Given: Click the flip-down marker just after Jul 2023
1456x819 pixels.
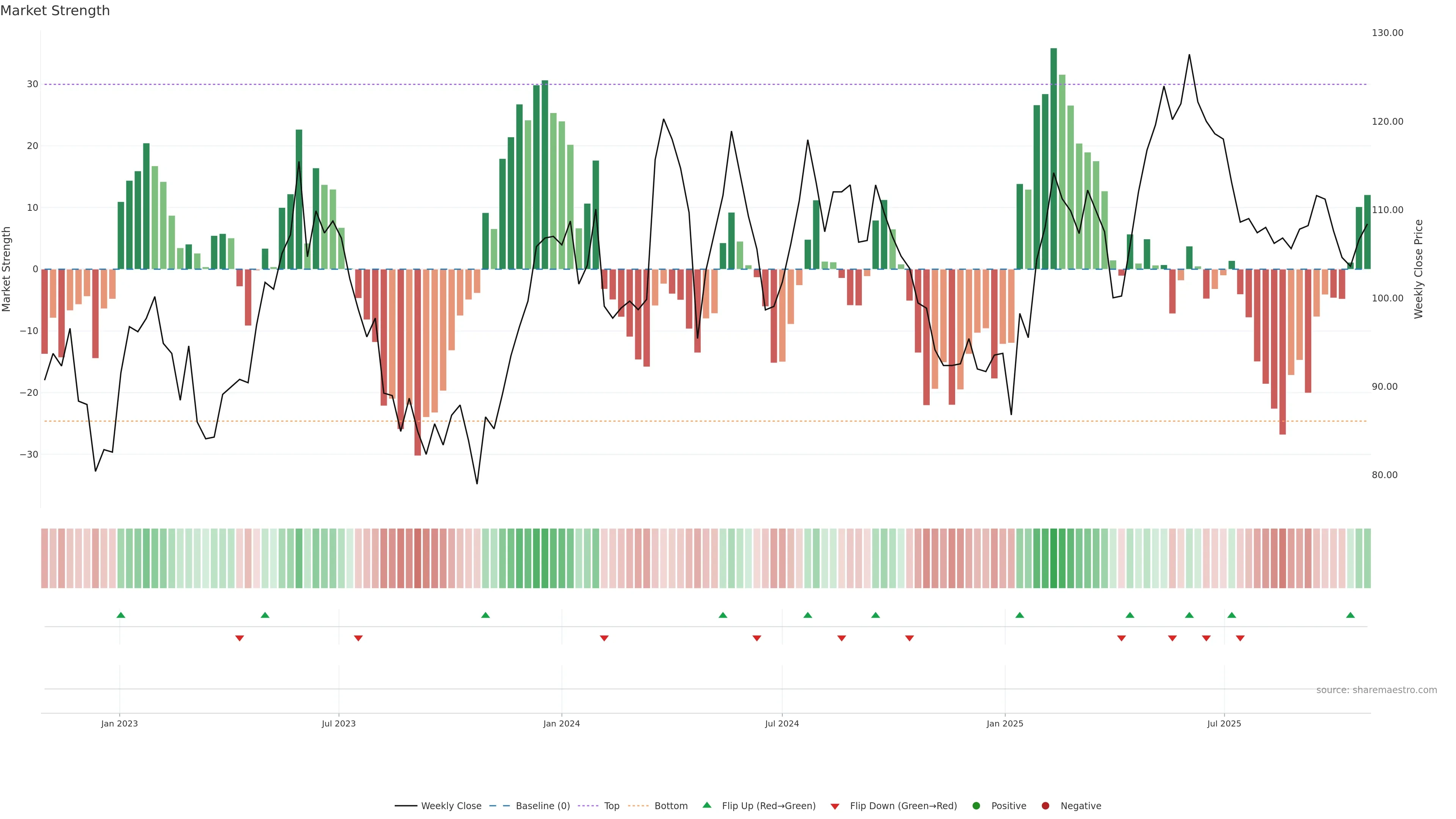Looking at the screenshot, I should [358, 638].
